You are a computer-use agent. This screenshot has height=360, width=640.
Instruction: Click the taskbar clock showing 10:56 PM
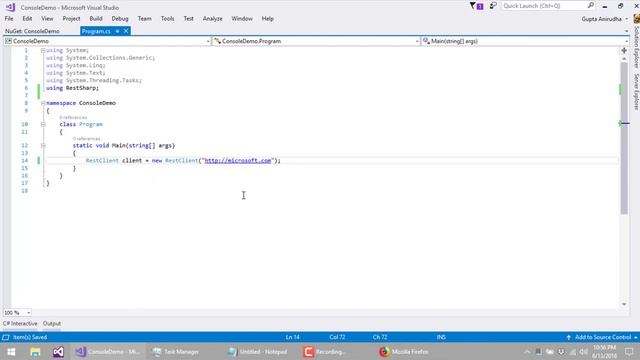click(604, 352)
